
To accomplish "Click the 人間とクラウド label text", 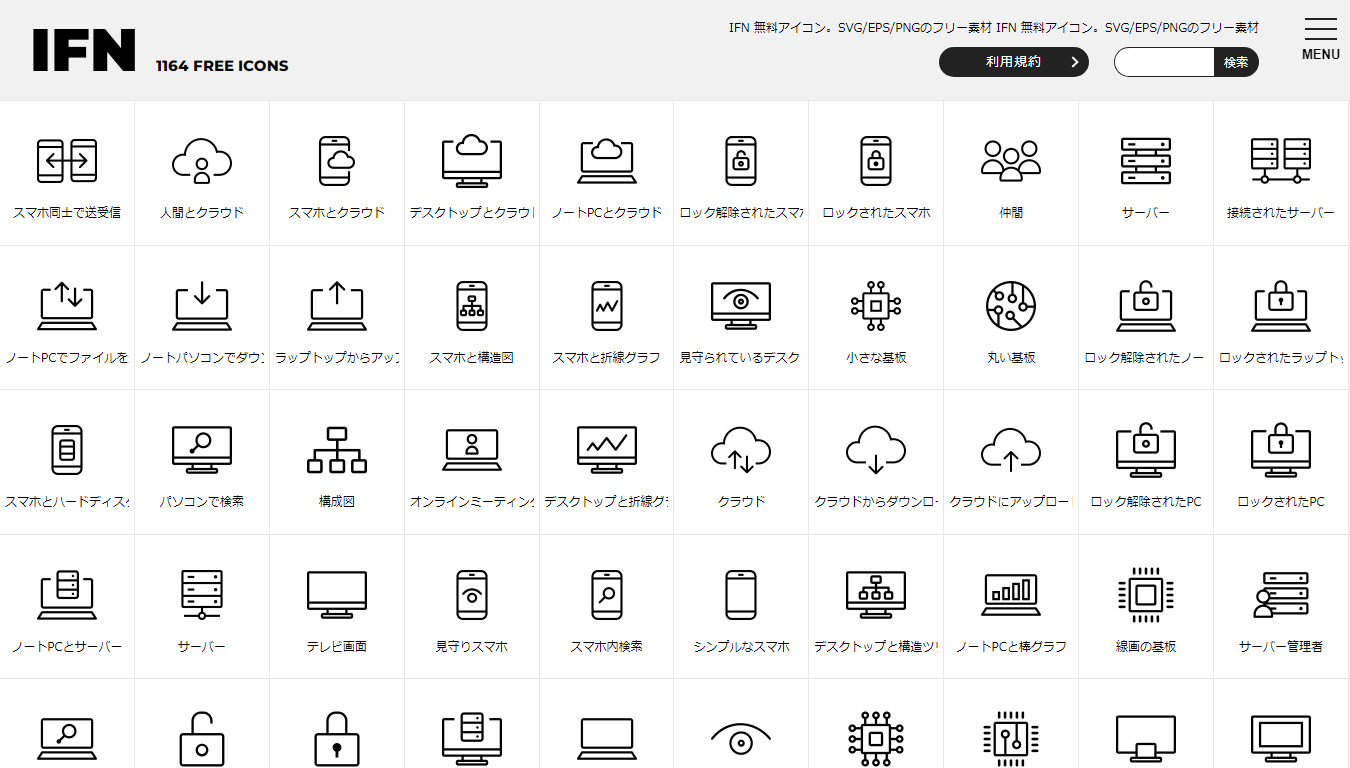I will (x=202, y=213).
